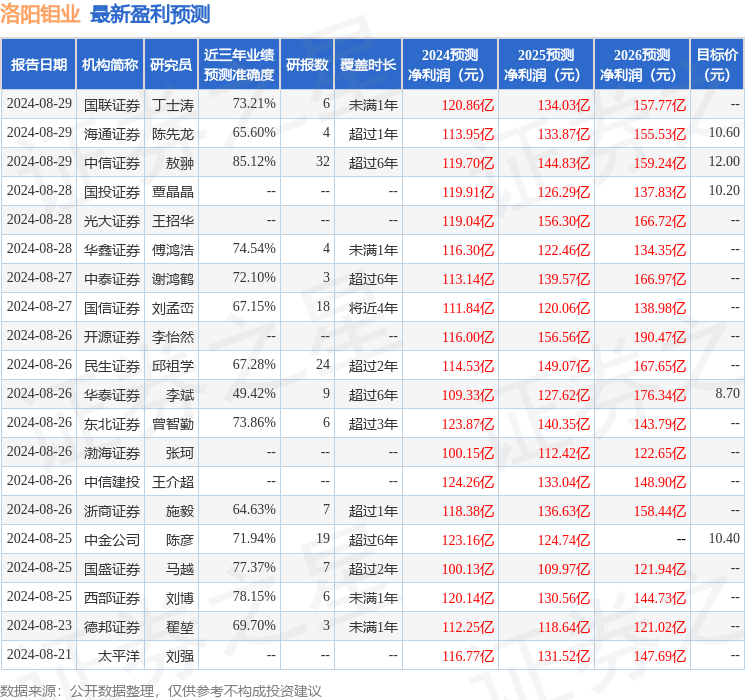This screenshot has width=745, height=700.
Task: Click 124.26亿 forecast value
Action: pyautogui.click(x=468, y=482)
